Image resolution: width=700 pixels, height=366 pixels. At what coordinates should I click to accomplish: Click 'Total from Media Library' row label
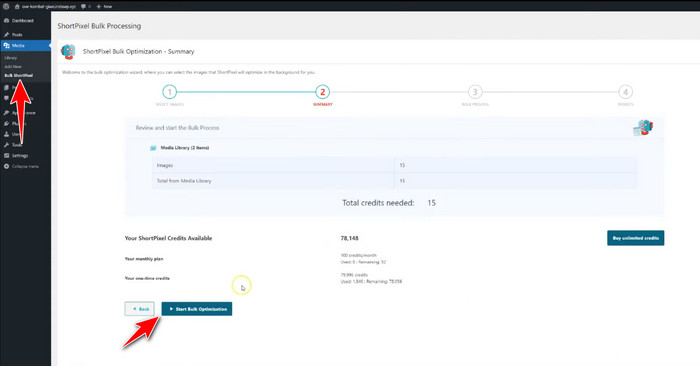click(x=184, y=181)
